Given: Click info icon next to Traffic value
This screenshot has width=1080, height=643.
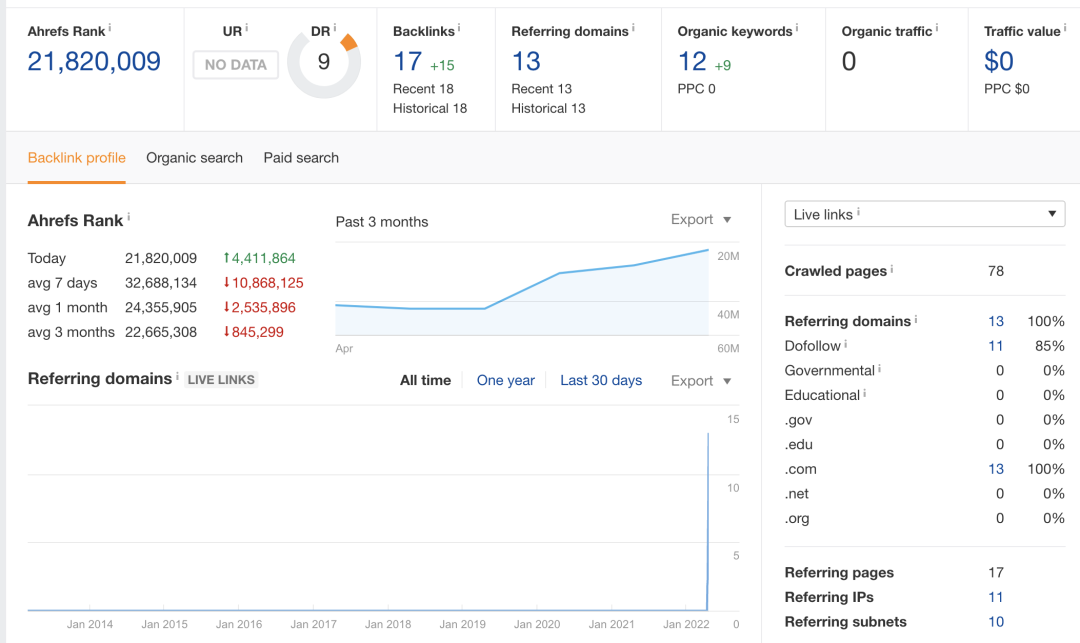Looking at the screenshot, I should click(x=1064, y=28).
